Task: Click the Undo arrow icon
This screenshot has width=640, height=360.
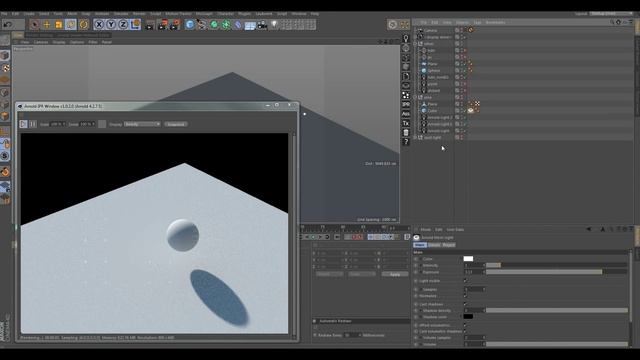Action: click(7, 24)
